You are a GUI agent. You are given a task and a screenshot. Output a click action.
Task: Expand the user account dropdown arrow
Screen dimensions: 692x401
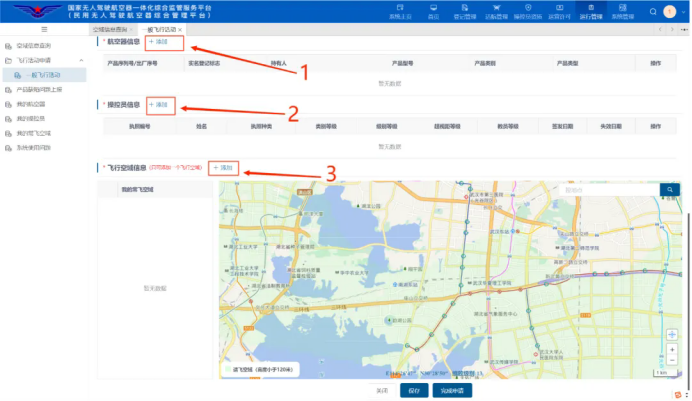click(684, 12)
